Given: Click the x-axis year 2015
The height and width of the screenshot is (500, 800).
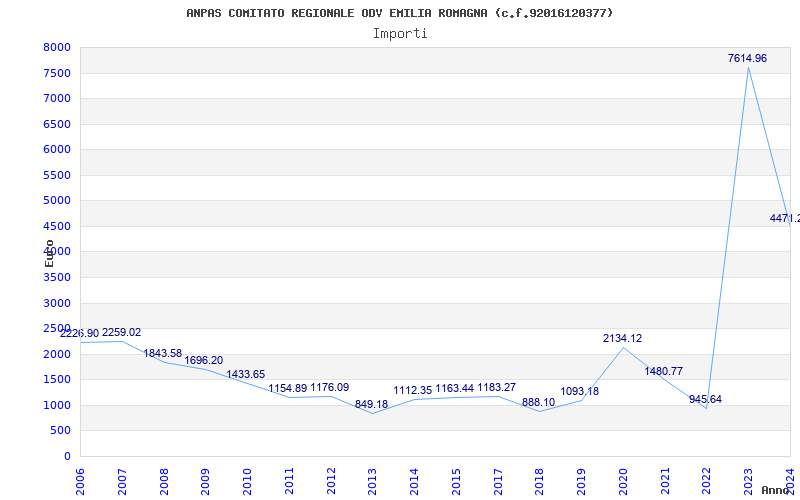Looking at the screenshot, I should click(x=456, y=482).
